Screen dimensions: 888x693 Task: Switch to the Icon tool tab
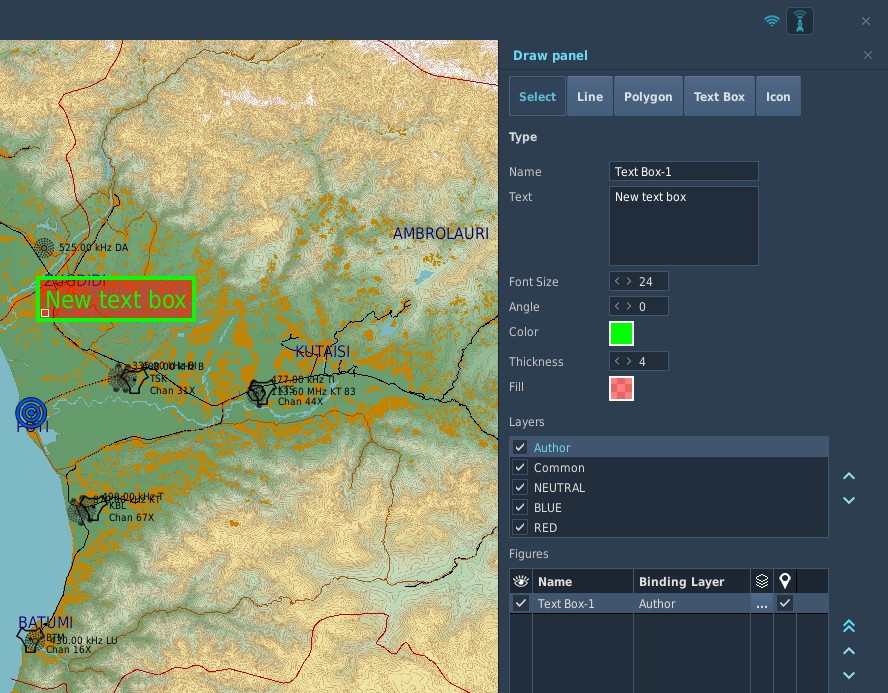pos(778,96)
